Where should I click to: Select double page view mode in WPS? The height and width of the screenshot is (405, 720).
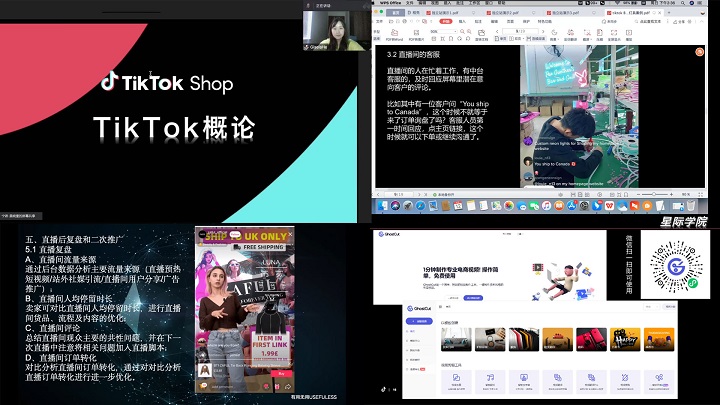[515, 39]
